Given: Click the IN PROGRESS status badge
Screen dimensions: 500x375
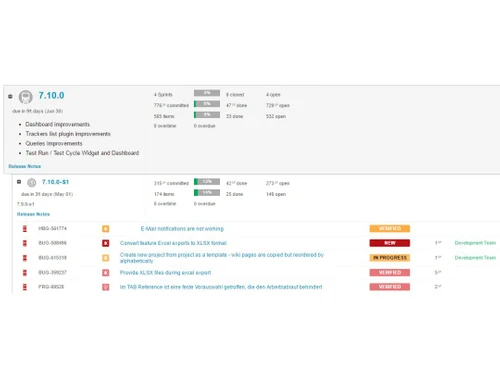Looking at the screenshot, I should (x=390, y=258).
